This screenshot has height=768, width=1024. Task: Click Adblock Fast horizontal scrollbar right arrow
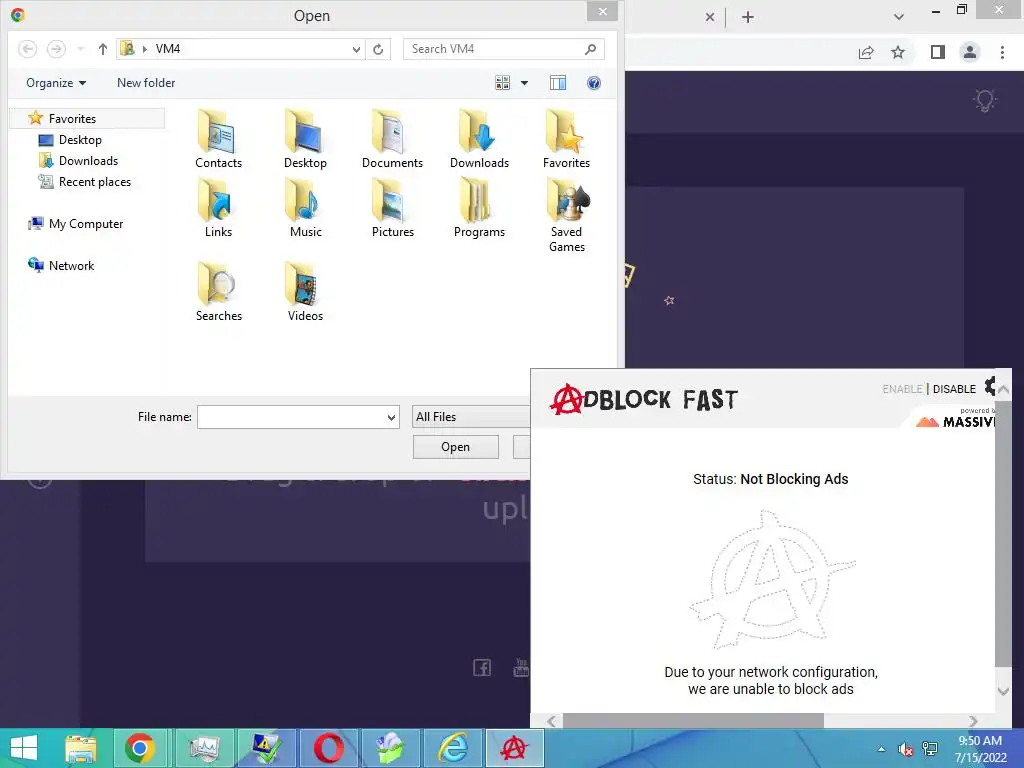tap(973, 721)
